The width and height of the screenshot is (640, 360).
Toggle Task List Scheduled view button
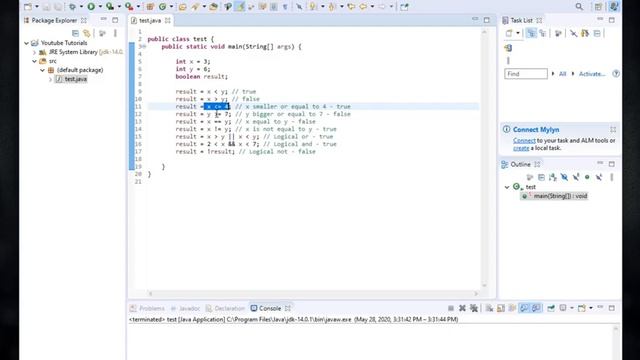pyautogui.click(x=542, y=33)
